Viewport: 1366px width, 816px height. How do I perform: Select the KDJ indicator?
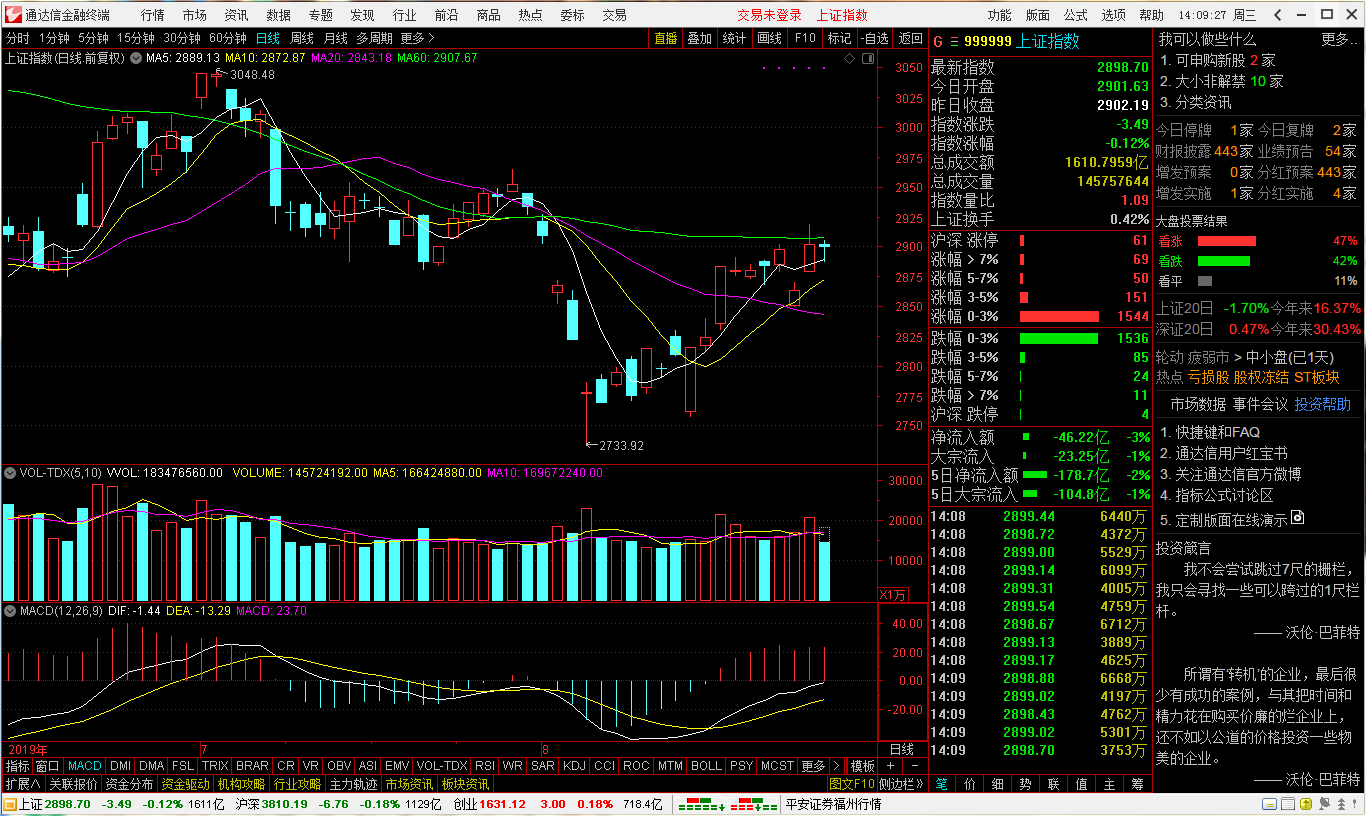pyautogui.click(x=574, y=766)
